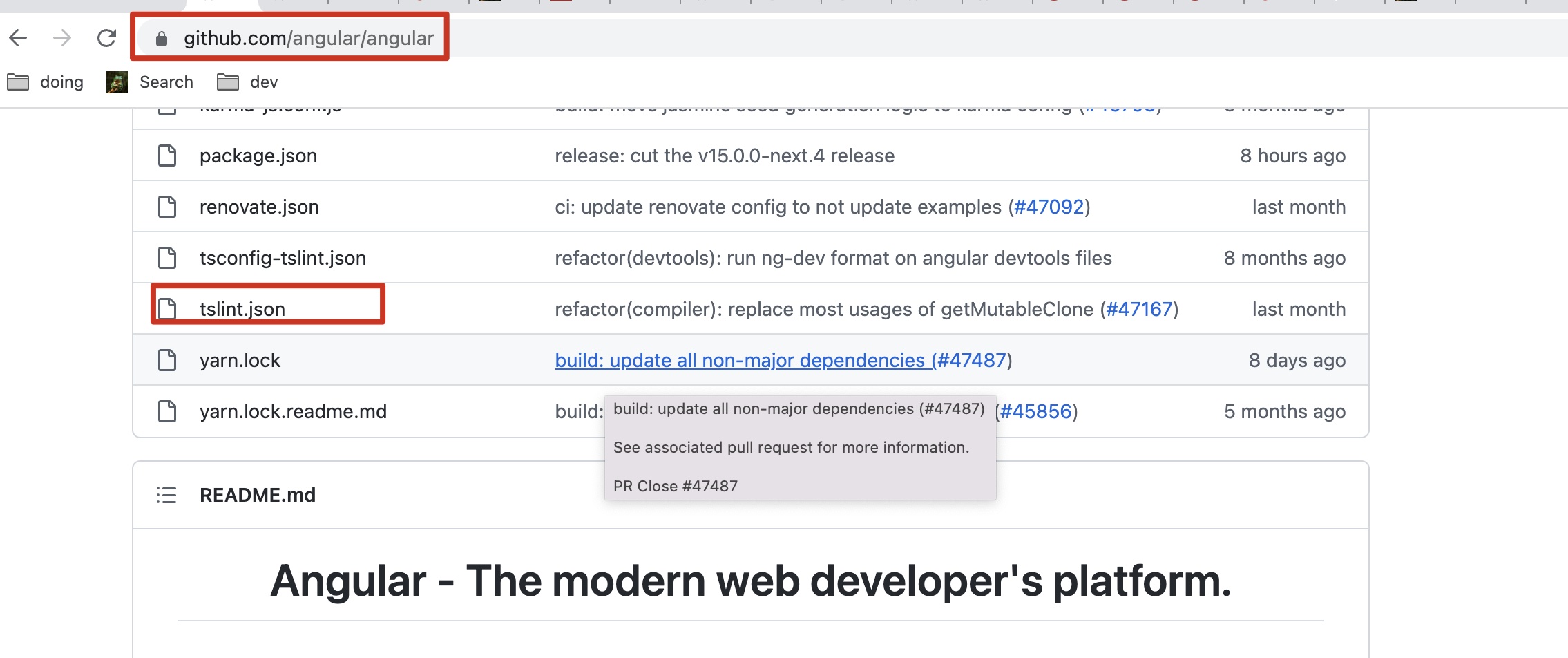Reload the page with refresh icon
Viewport: 1568px width, 658px height.
coord(106,38)
